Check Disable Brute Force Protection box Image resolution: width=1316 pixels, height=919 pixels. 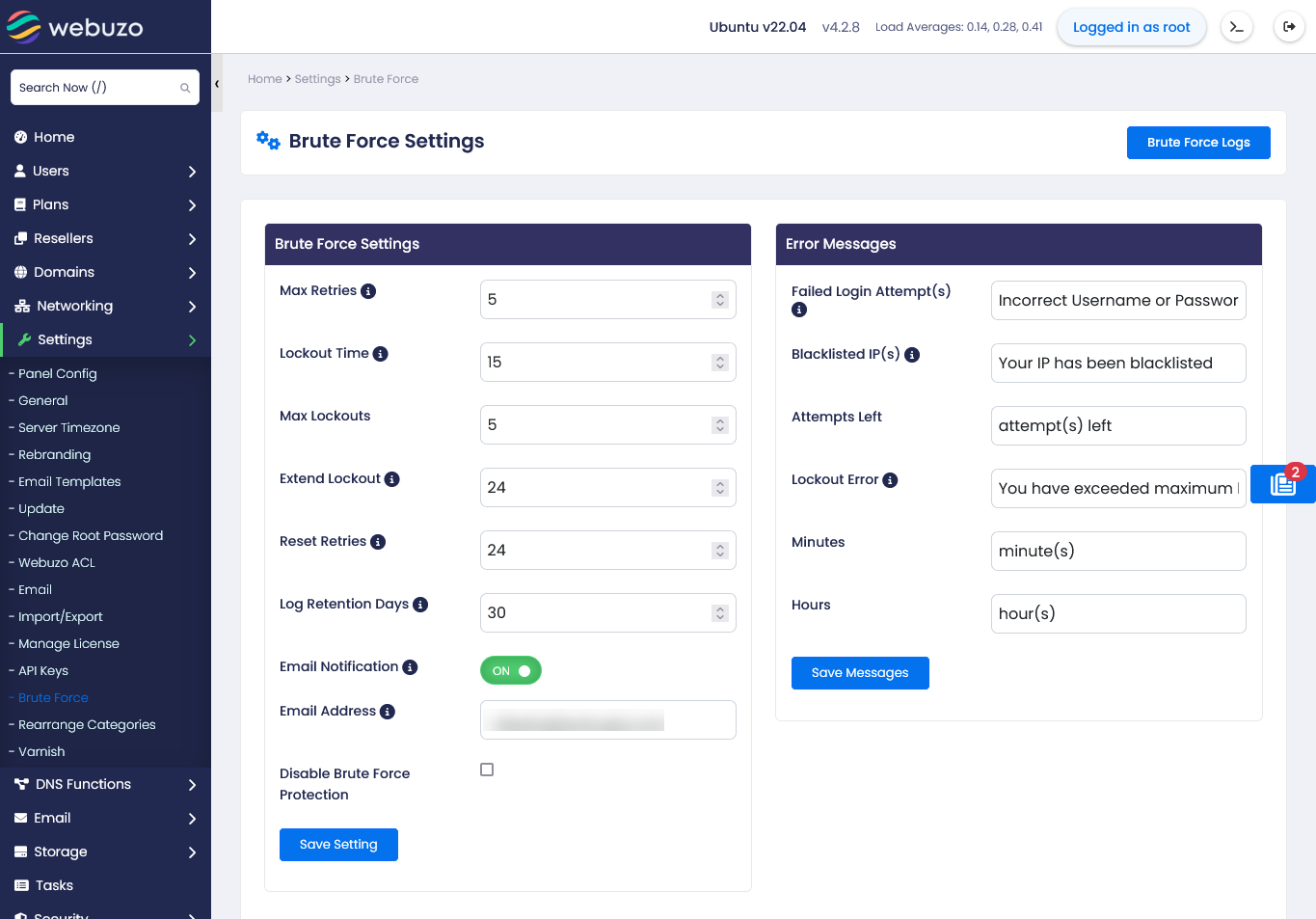click(487, 770)
